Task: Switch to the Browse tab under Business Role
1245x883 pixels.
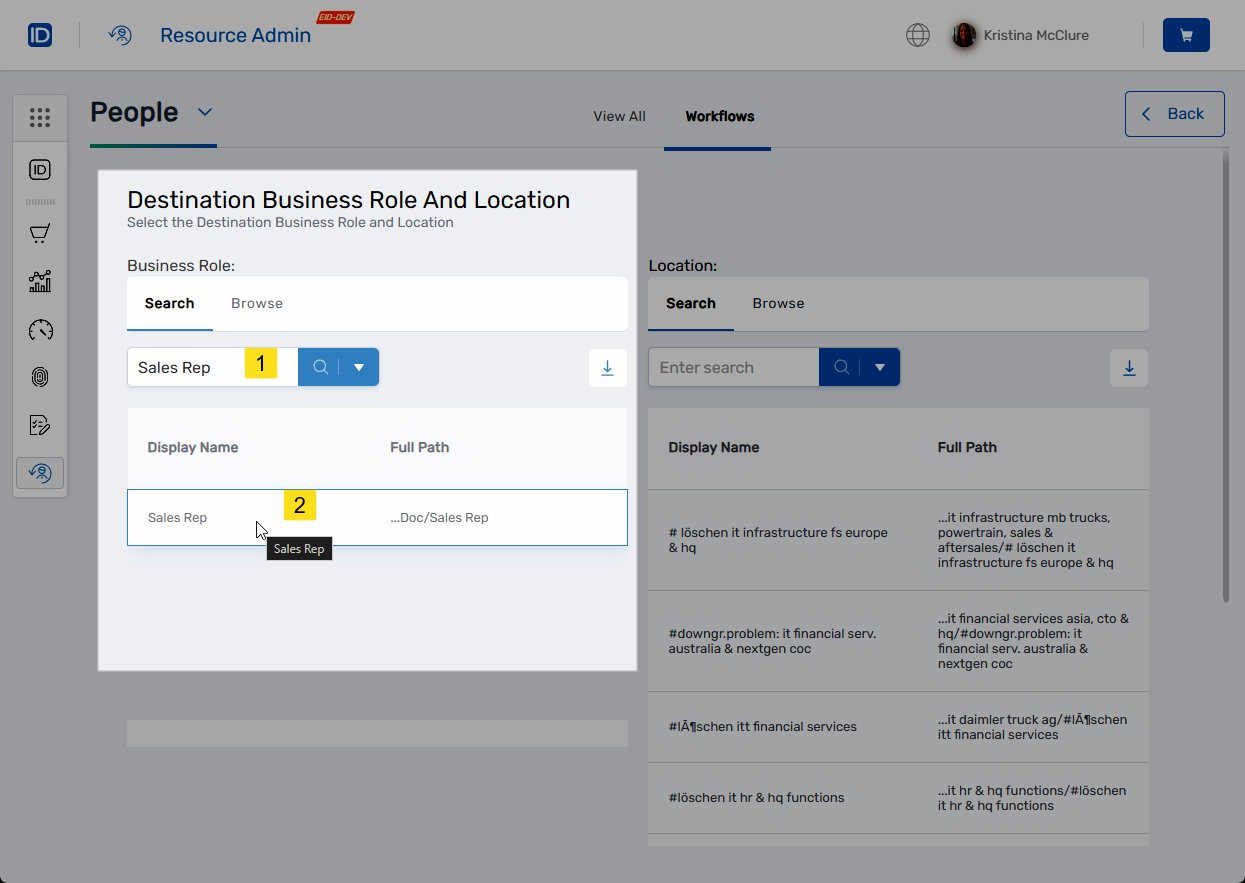Action: click(x=256, y=302)
